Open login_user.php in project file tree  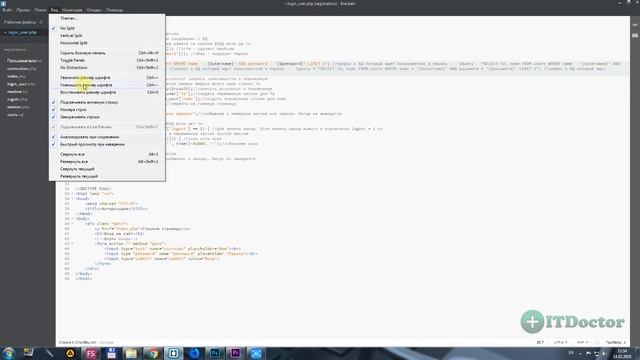point(21,84)
